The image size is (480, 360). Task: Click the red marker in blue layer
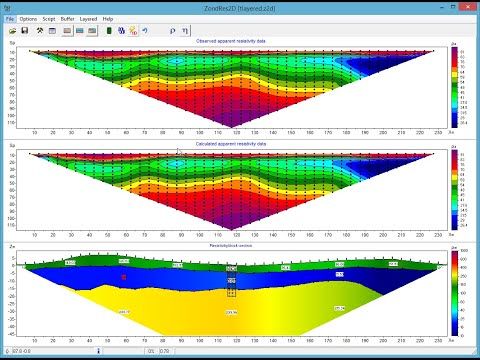click(124, 277)
